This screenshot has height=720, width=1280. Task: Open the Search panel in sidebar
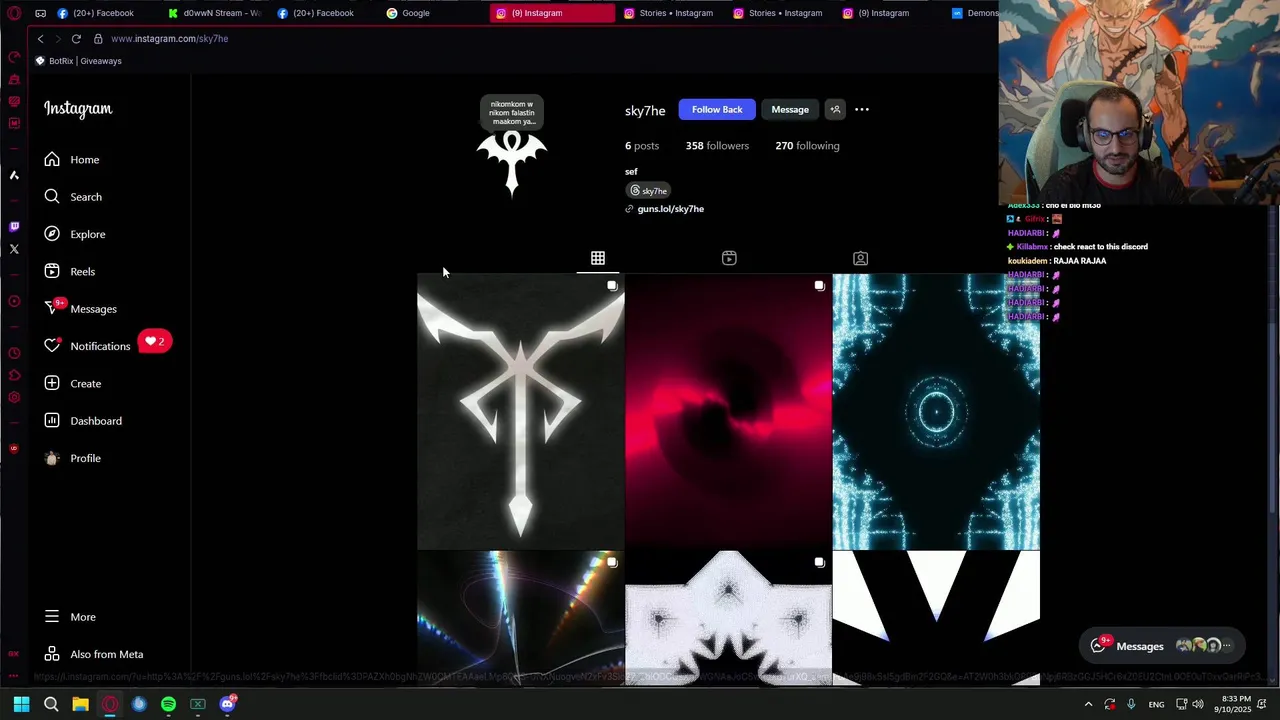pyautogui.click(x=72, y=197)
